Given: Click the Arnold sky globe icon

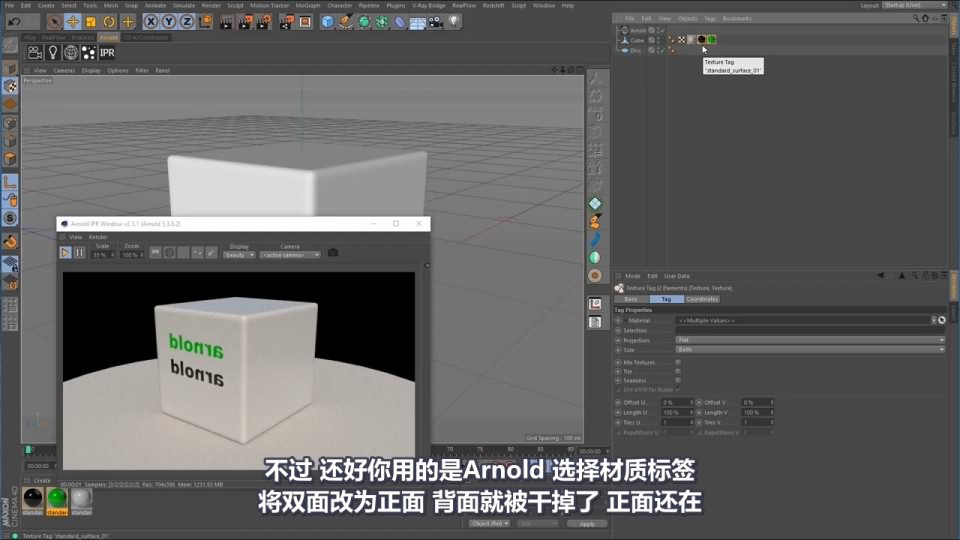Looking at the screenshot, I should (71, 53).
